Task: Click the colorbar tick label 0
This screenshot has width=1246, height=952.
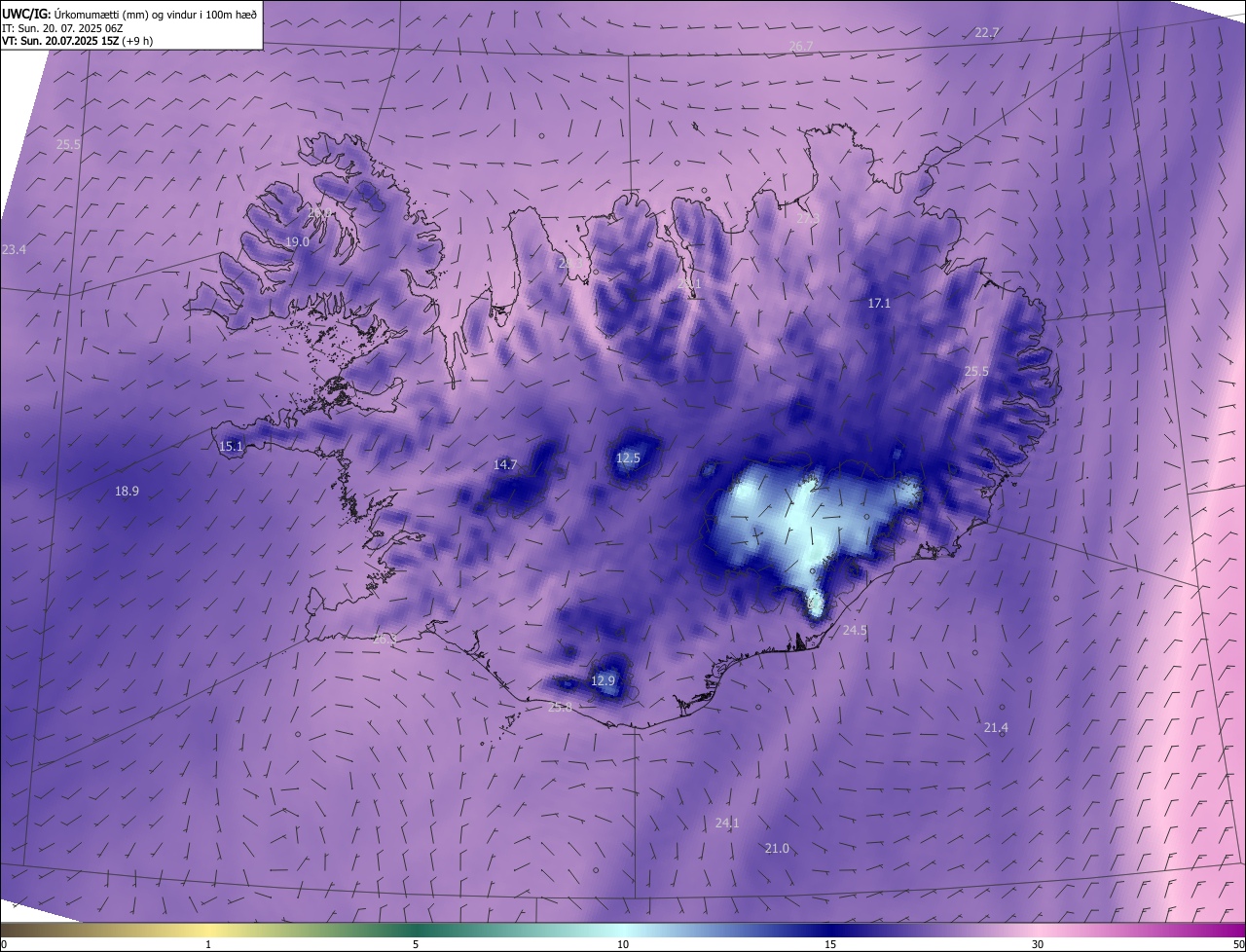Action: (4, 944)
